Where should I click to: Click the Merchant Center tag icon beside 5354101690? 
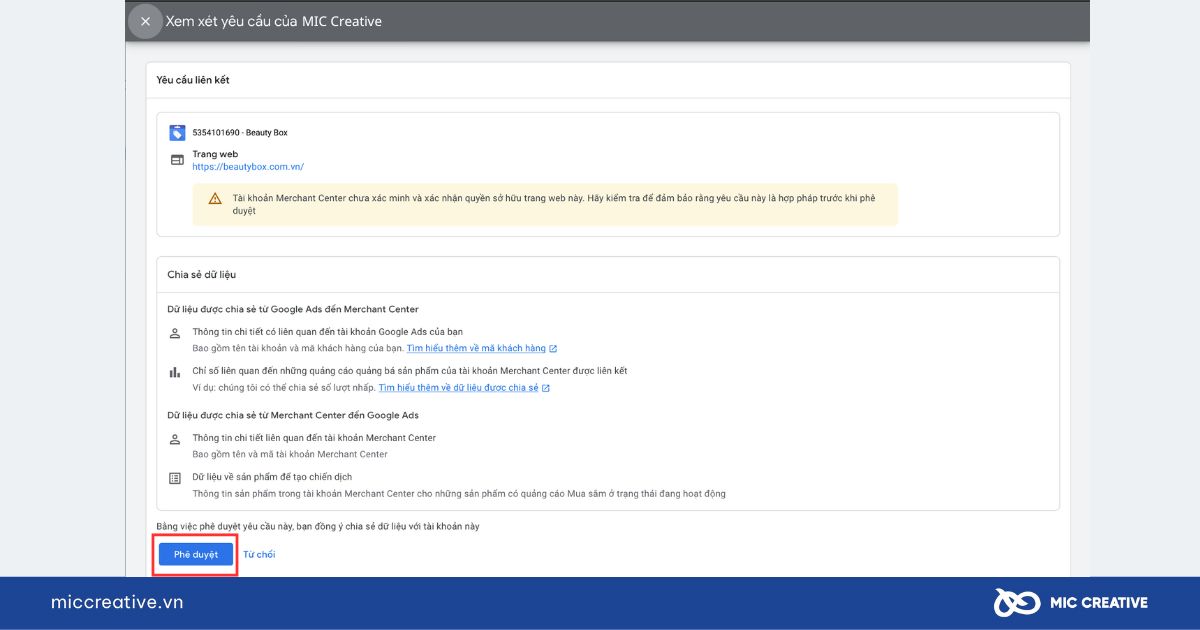(x=177, y=132)
